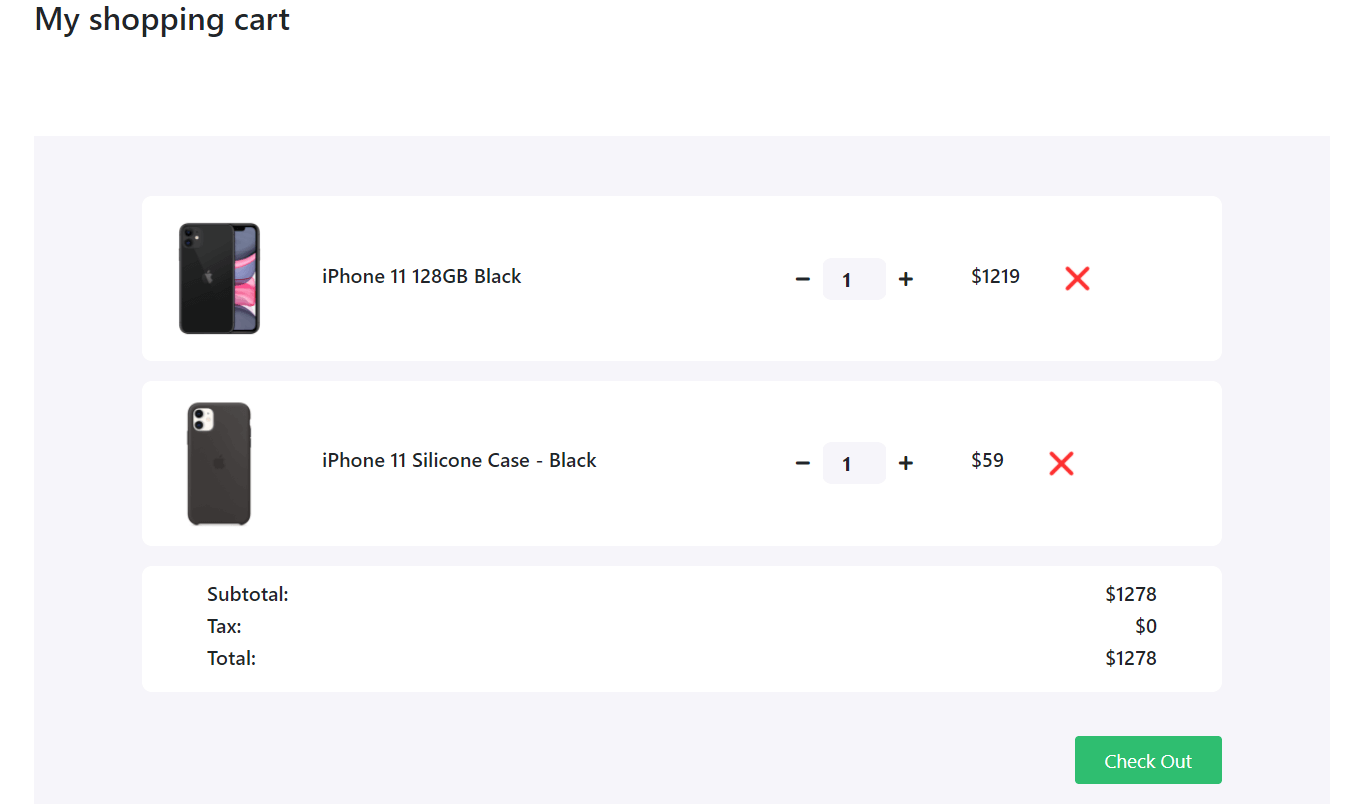The width and height of the screenshot is (1359, 804).
Task: Click the My shopping cart heading
Action: point(162,20)
